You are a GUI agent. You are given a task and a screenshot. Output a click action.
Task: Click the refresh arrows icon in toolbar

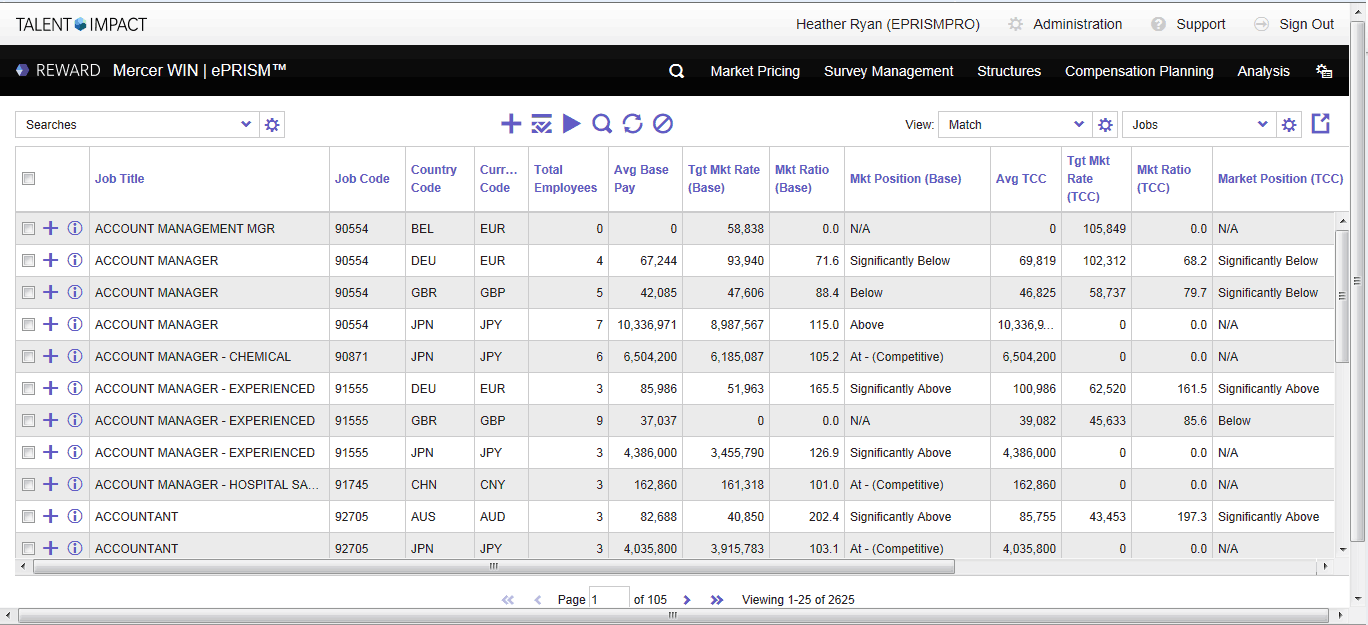click(x=632, y=124)
